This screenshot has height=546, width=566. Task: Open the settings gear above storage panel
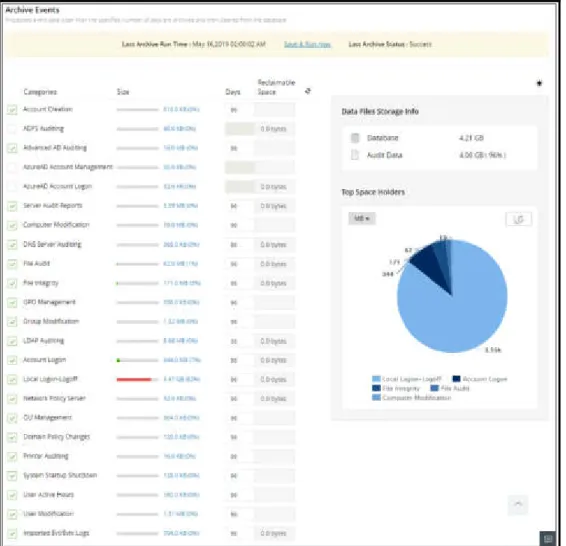click(x=539, y=83)
